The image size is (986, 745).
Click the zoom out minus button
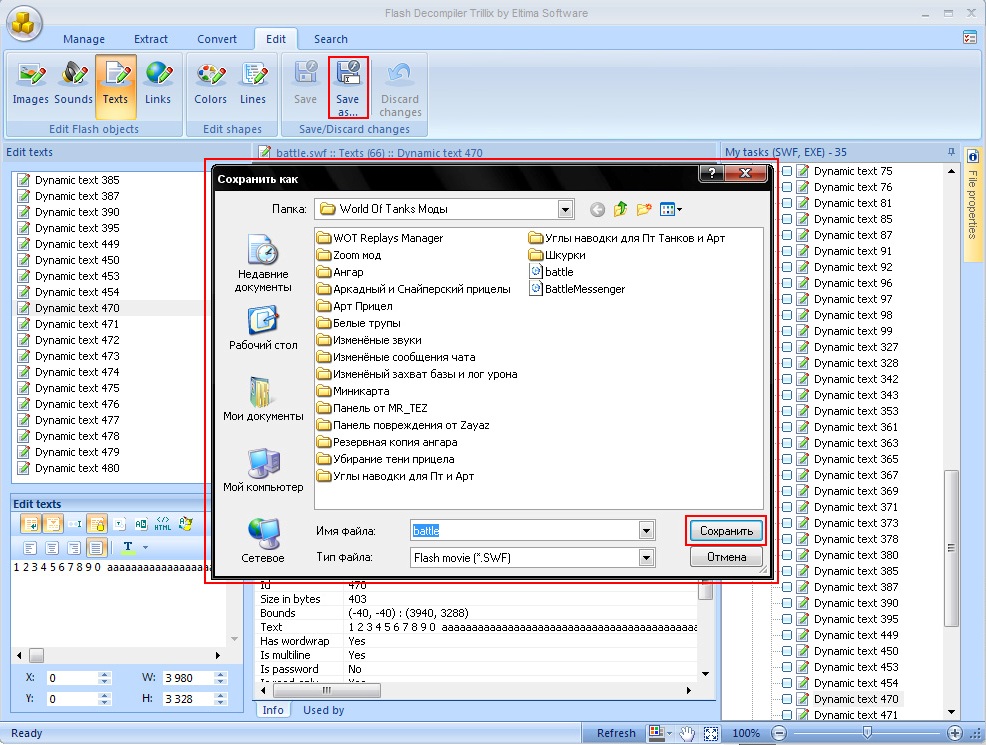(778, 733)
